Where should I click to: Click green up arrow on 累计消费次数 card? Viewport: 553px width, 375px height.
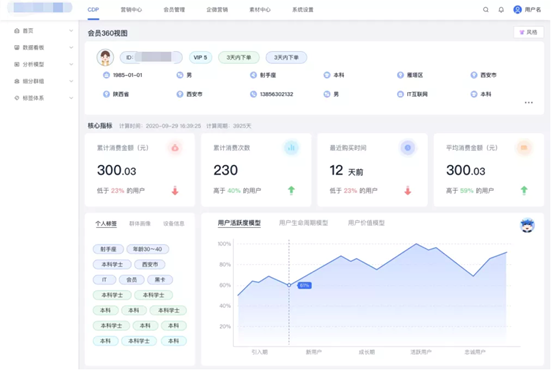[x=291, y=190]
